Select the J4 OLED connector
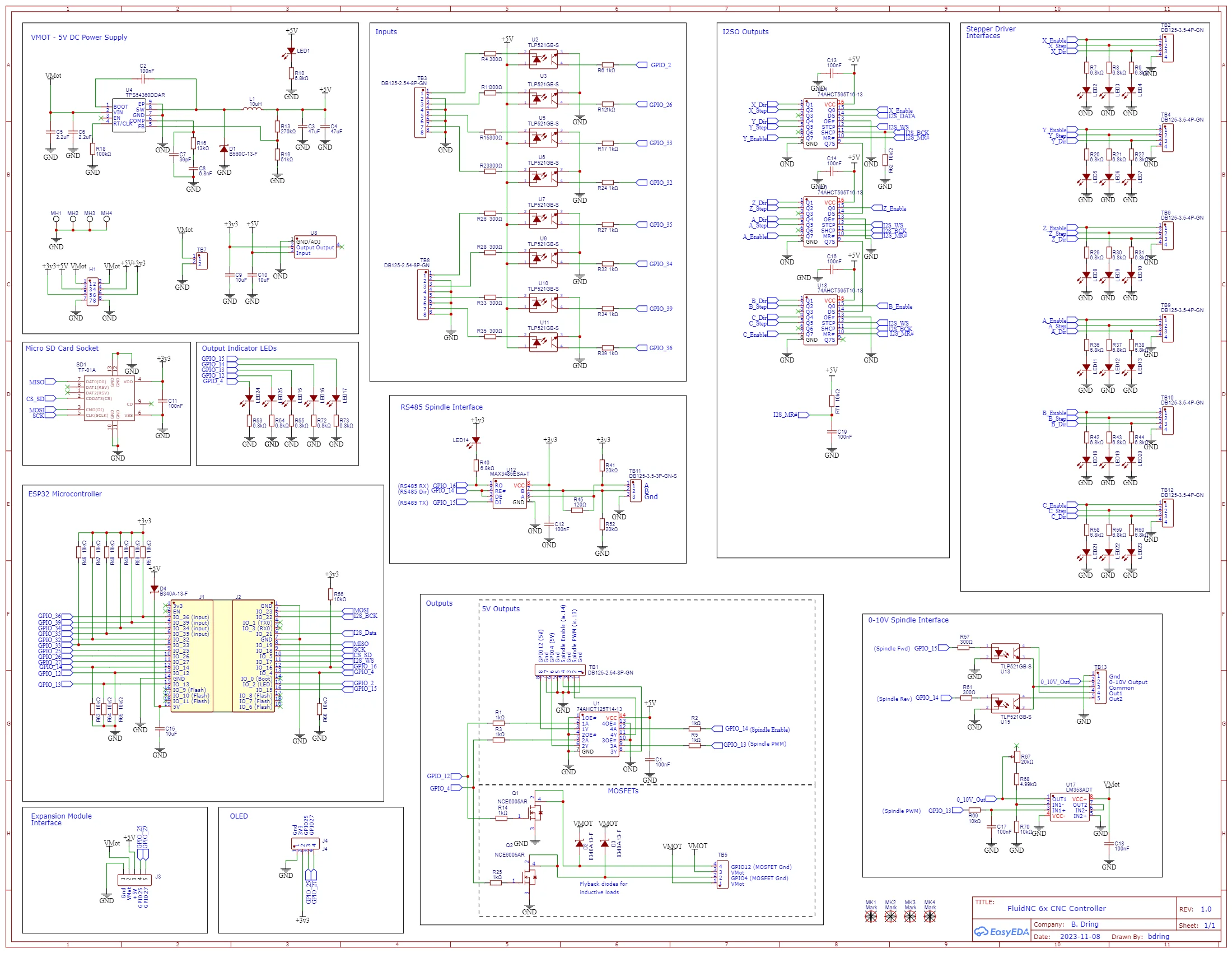The width and height of the screenshot is (1232, 953). [x=305, y=844]
